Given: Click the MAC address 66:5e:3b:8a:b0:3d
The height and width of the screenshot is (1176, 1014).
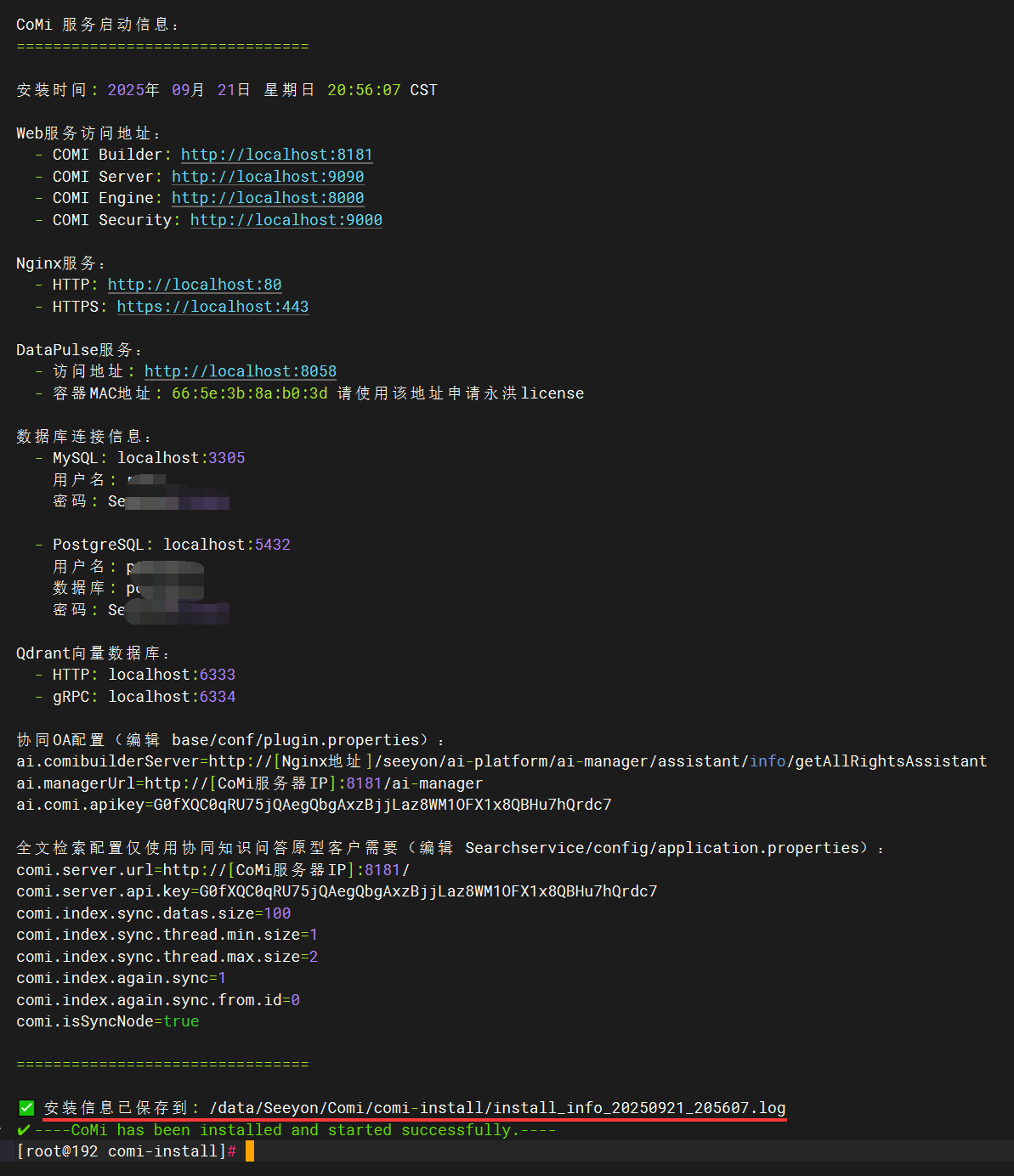Looking at the screenshot, I should (250, 393).
